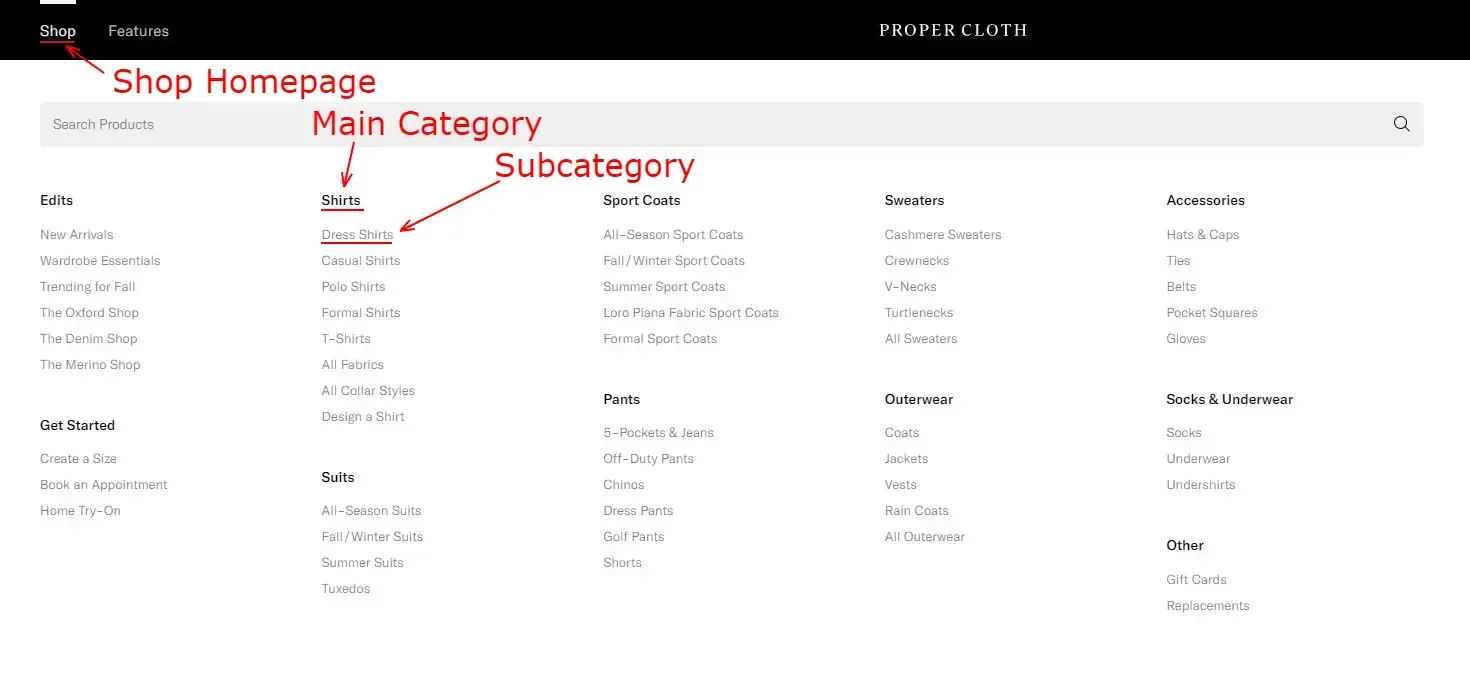
Task: Open the Shirts main category
Action: 341,200
